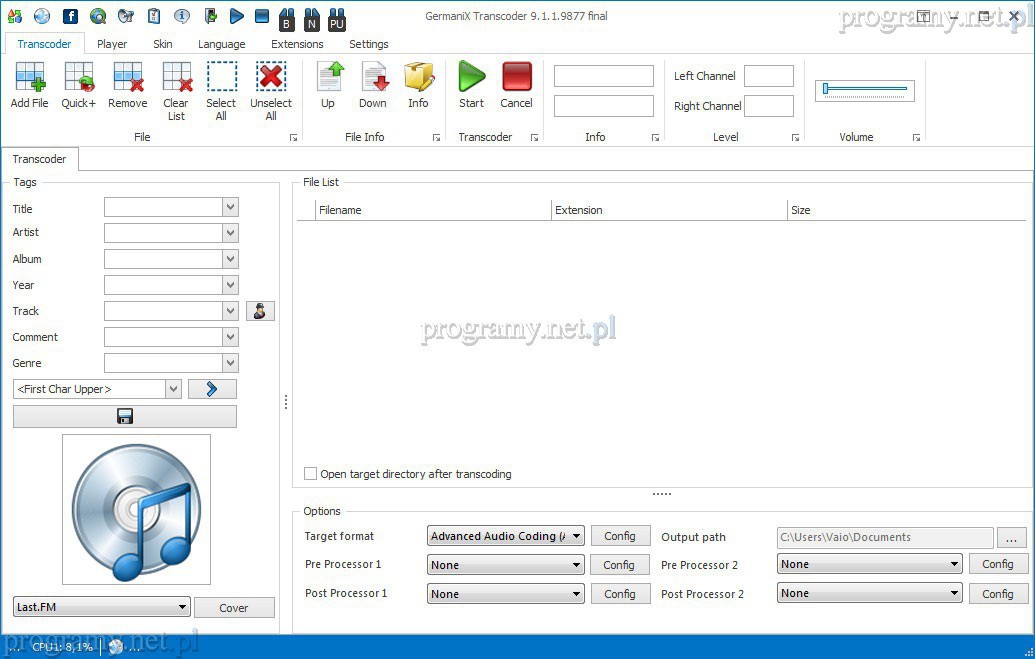Open the Settings ribbon tab
This screenshot has height=659, width=1035.
(x=368, y=44)
